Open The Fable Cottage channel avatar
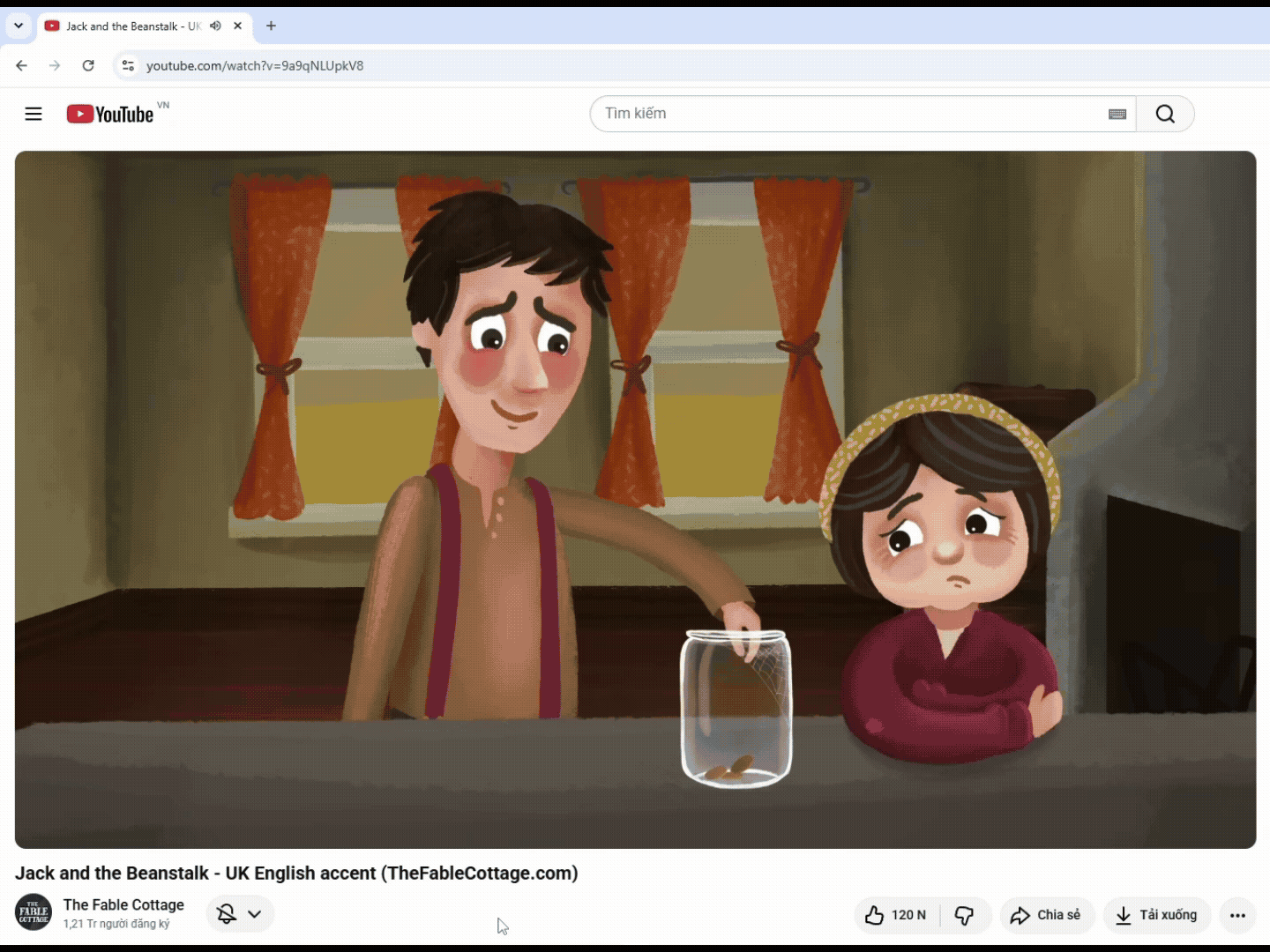 (x=34, y=912)
